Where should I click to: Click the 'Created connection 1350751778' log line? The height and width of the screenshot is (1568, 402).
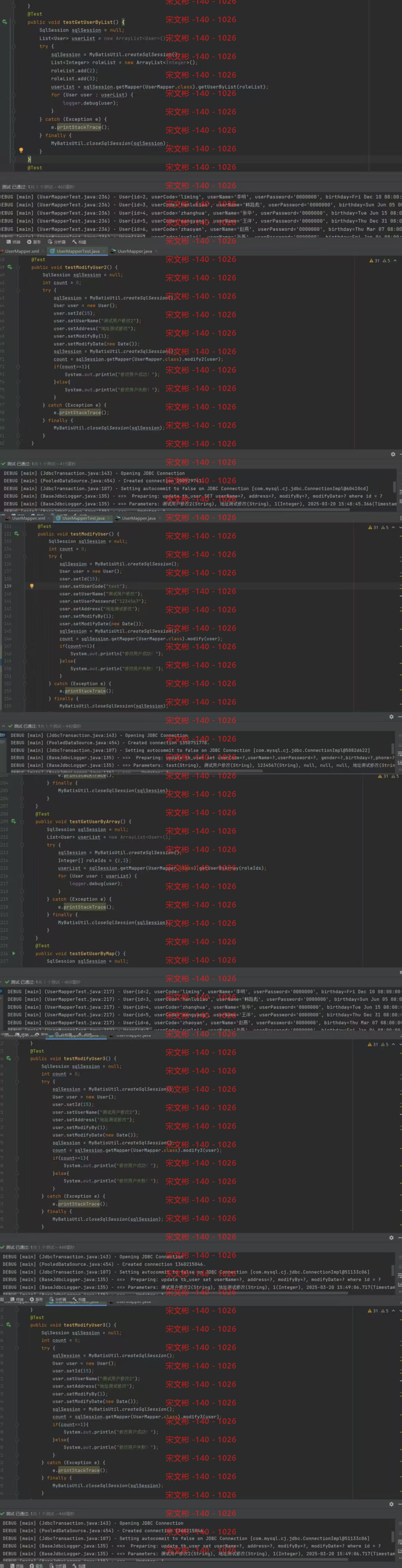click(110, 743)
